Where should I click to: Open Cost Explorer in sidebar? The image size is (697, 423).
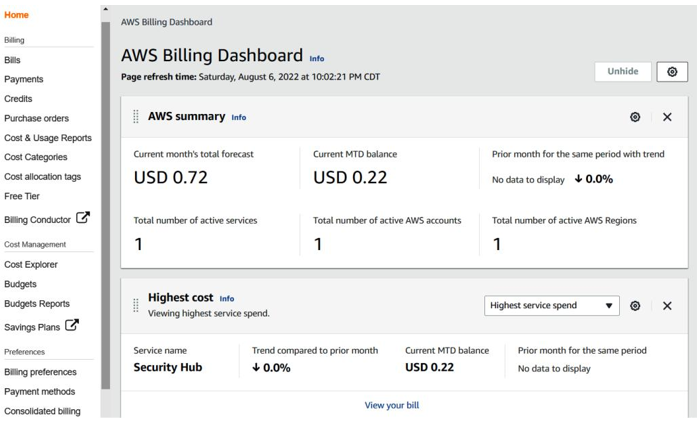pos(31,264)
